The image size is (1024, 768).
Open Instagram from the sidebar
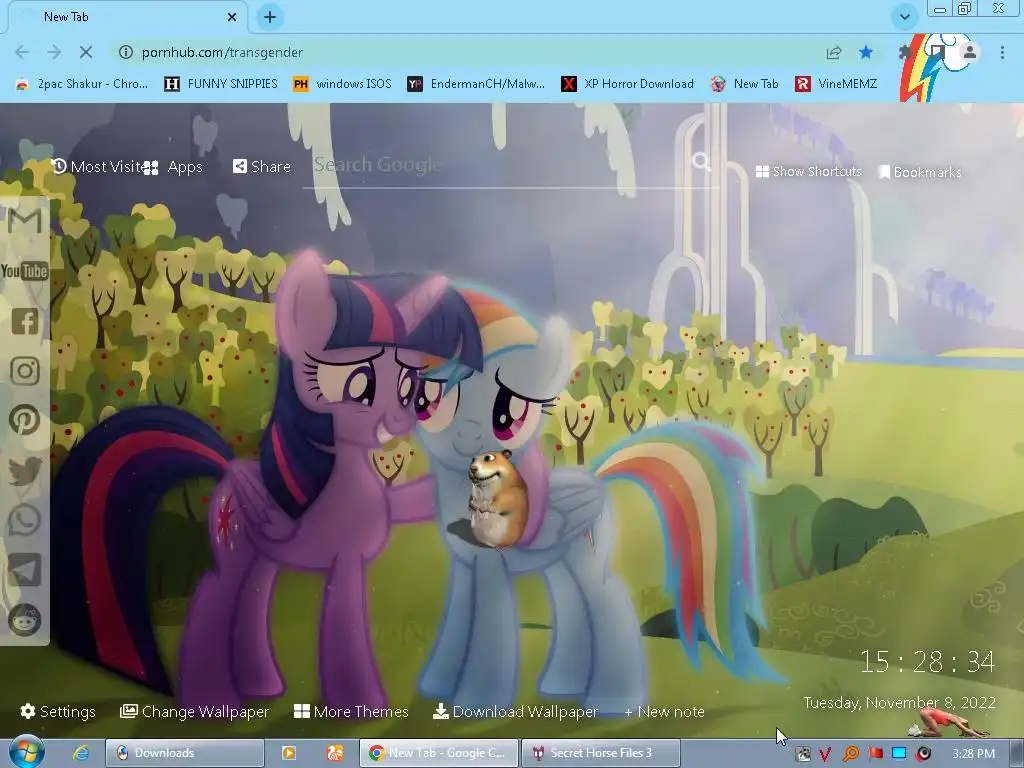click(25, 370)
